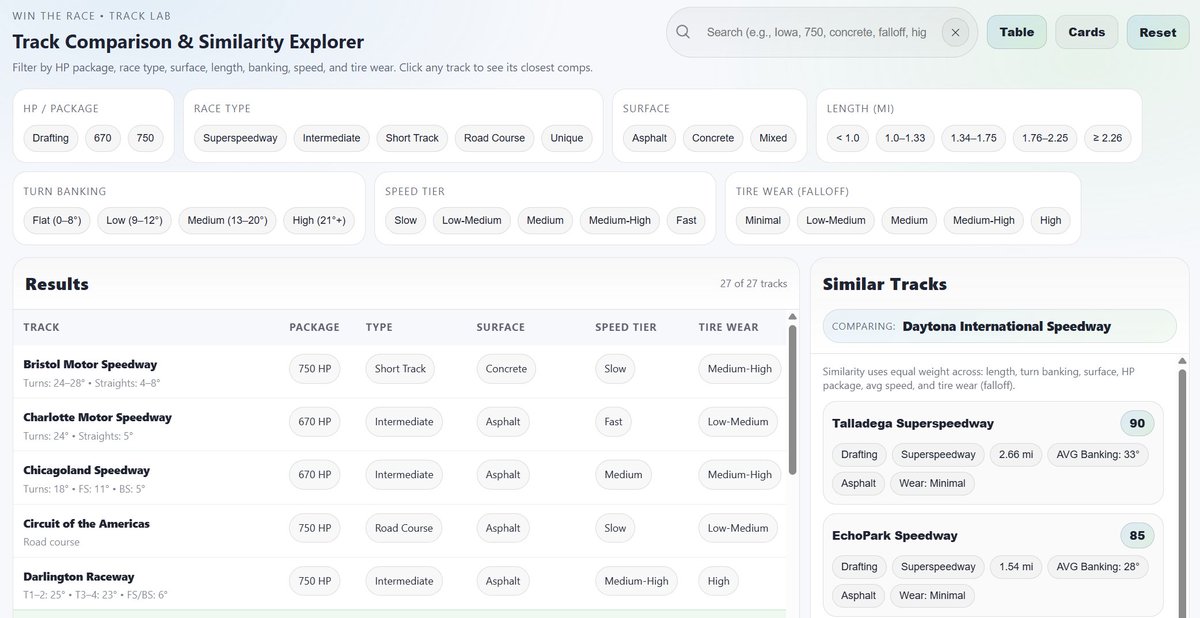Open Charlotte Motor Speedway row

[399, 425]
